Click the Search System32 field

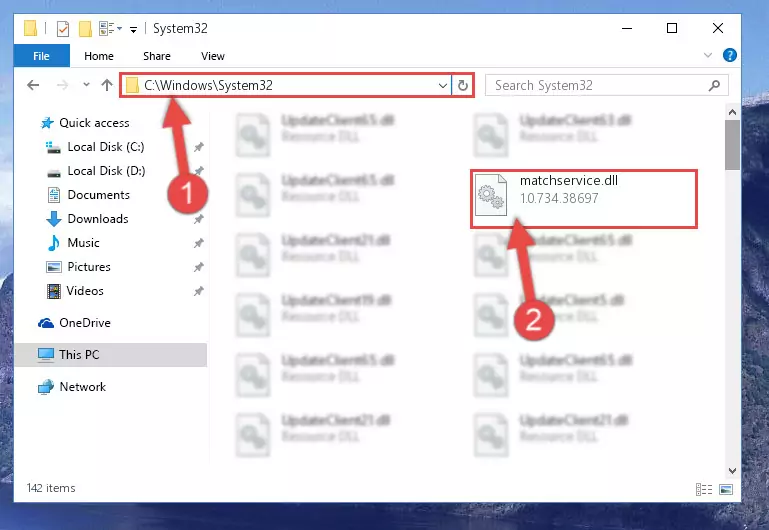607,85
